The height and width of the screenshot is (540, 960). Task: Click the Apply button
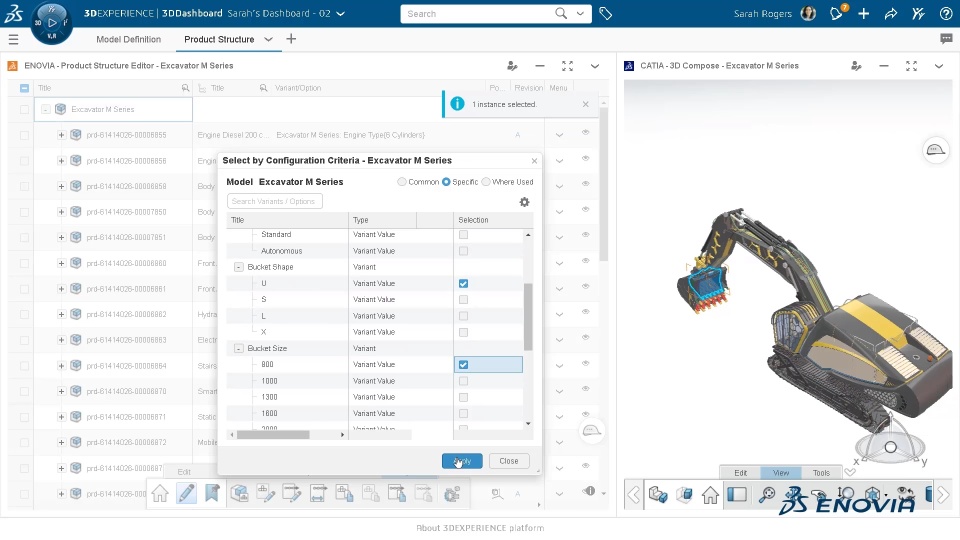(462, 461)
